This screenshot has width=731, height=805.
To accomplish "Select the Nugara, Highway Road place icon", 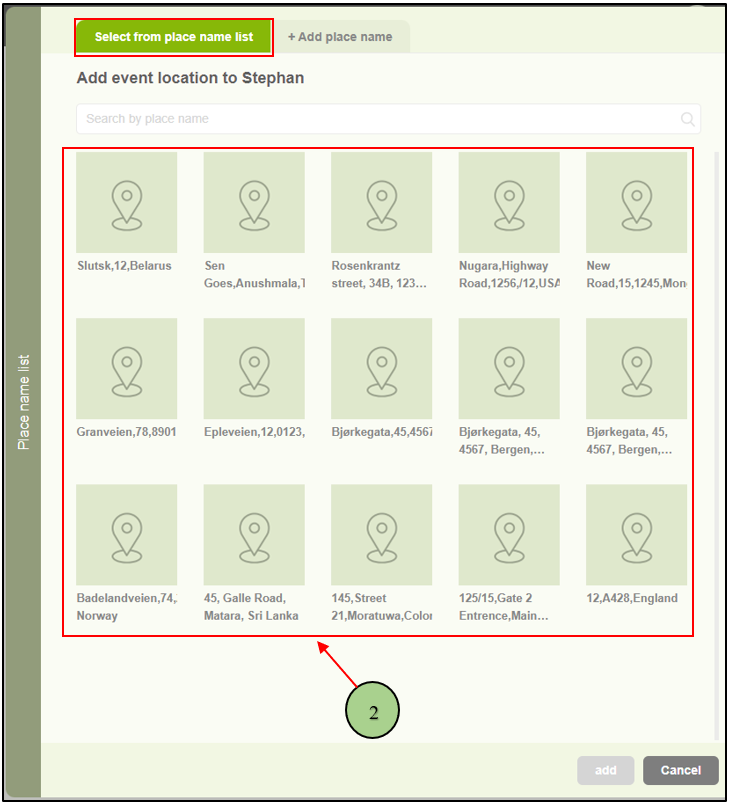I will click(x=509, y=202).
